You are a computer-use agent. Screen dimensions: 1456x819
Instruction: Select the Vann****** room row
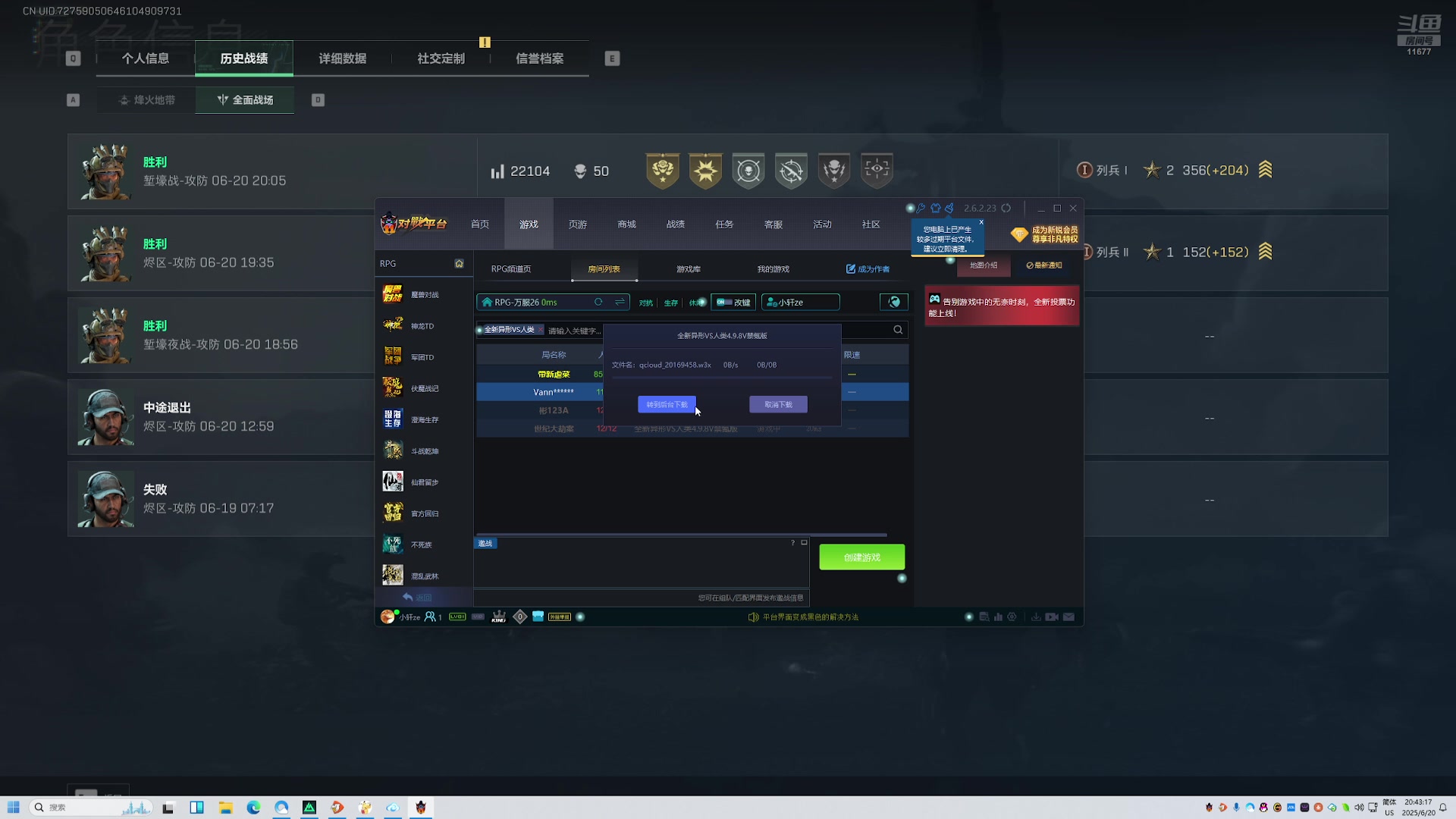pyautogui.click(x=692, y=392)
